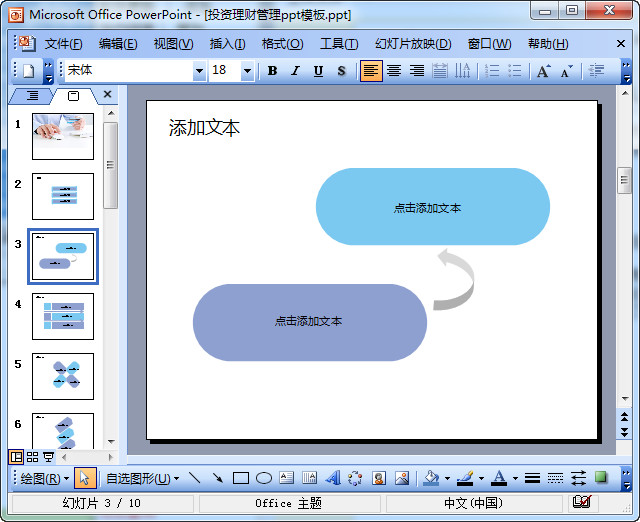Select the Rectangle drawing tool

(x=240, y=478)
